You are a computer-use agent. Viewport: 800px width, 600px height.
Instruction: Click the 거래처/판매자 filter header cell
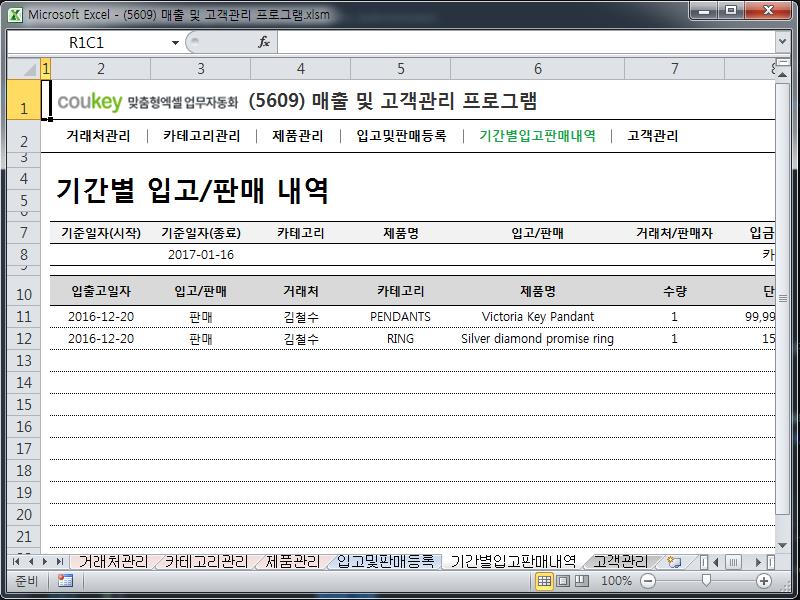pyautogui.click(x=674, y=233)
